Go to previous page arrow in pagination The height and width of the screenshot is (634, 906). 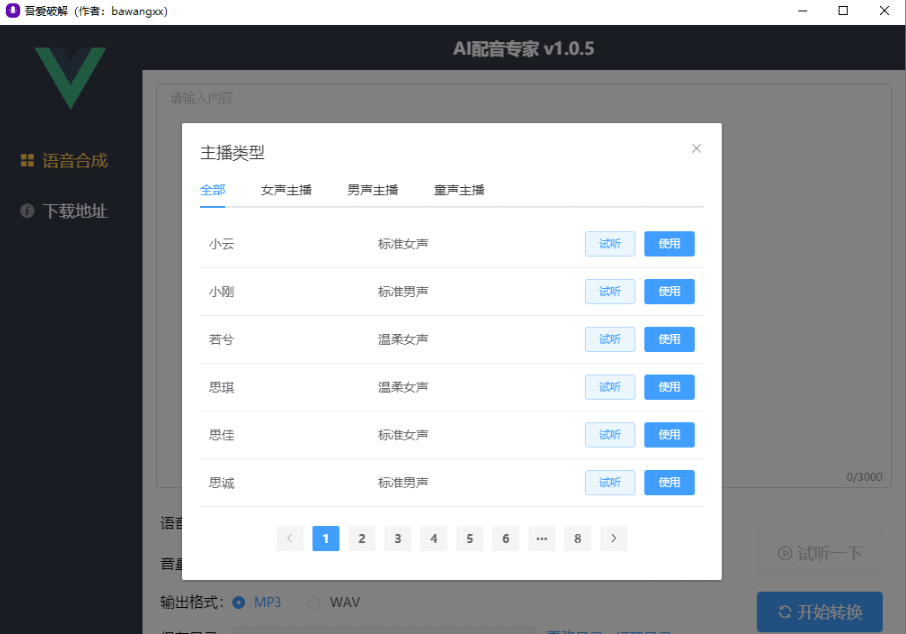(290, 539)
